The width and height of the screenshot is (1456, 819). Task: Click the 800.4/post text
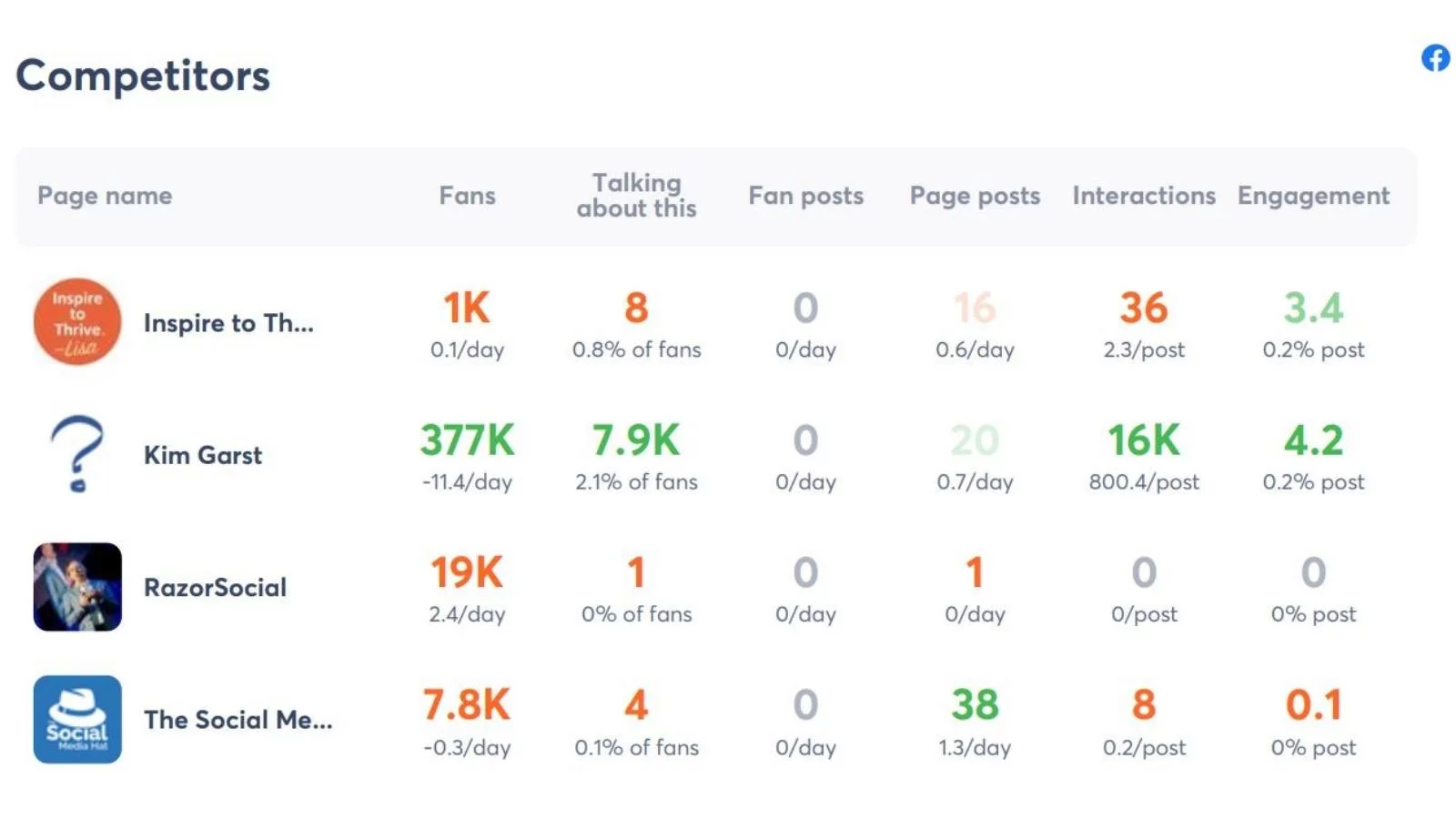pyautogui.click(x=1144, y=481)
